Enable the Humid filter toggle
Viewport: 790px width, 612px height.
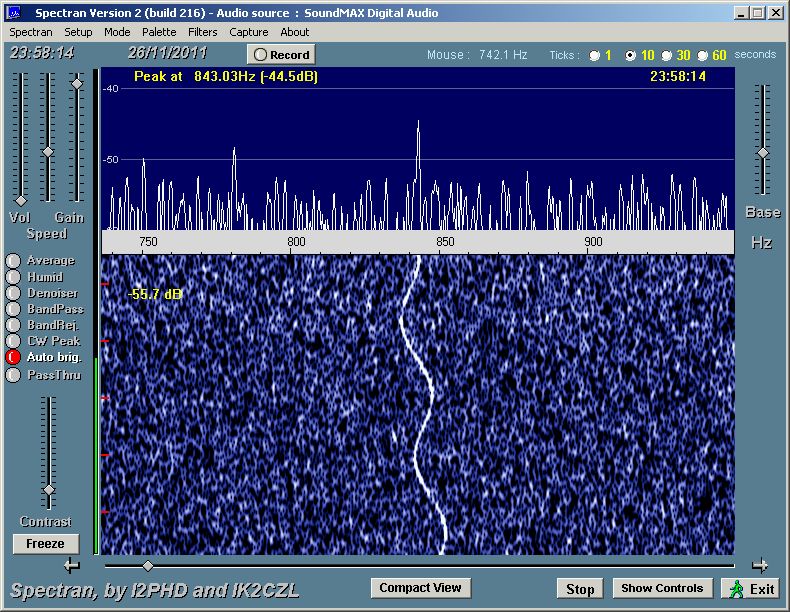13,277
